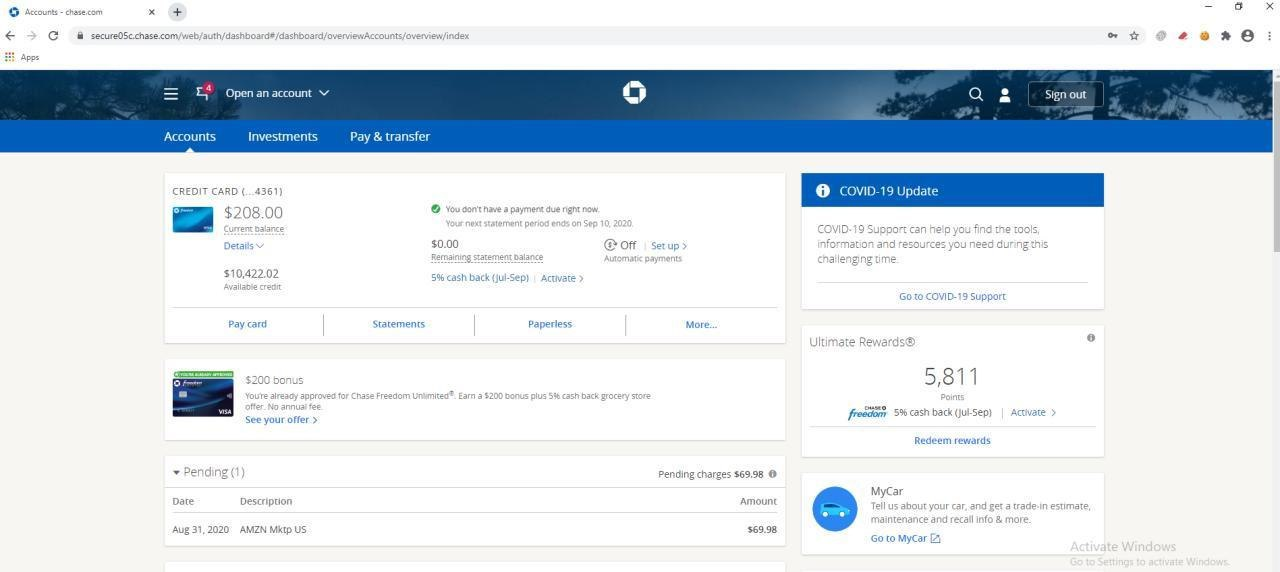Click the Sign out button
This screenshot has height=572, width=1280.
(x=1065, y=94)
